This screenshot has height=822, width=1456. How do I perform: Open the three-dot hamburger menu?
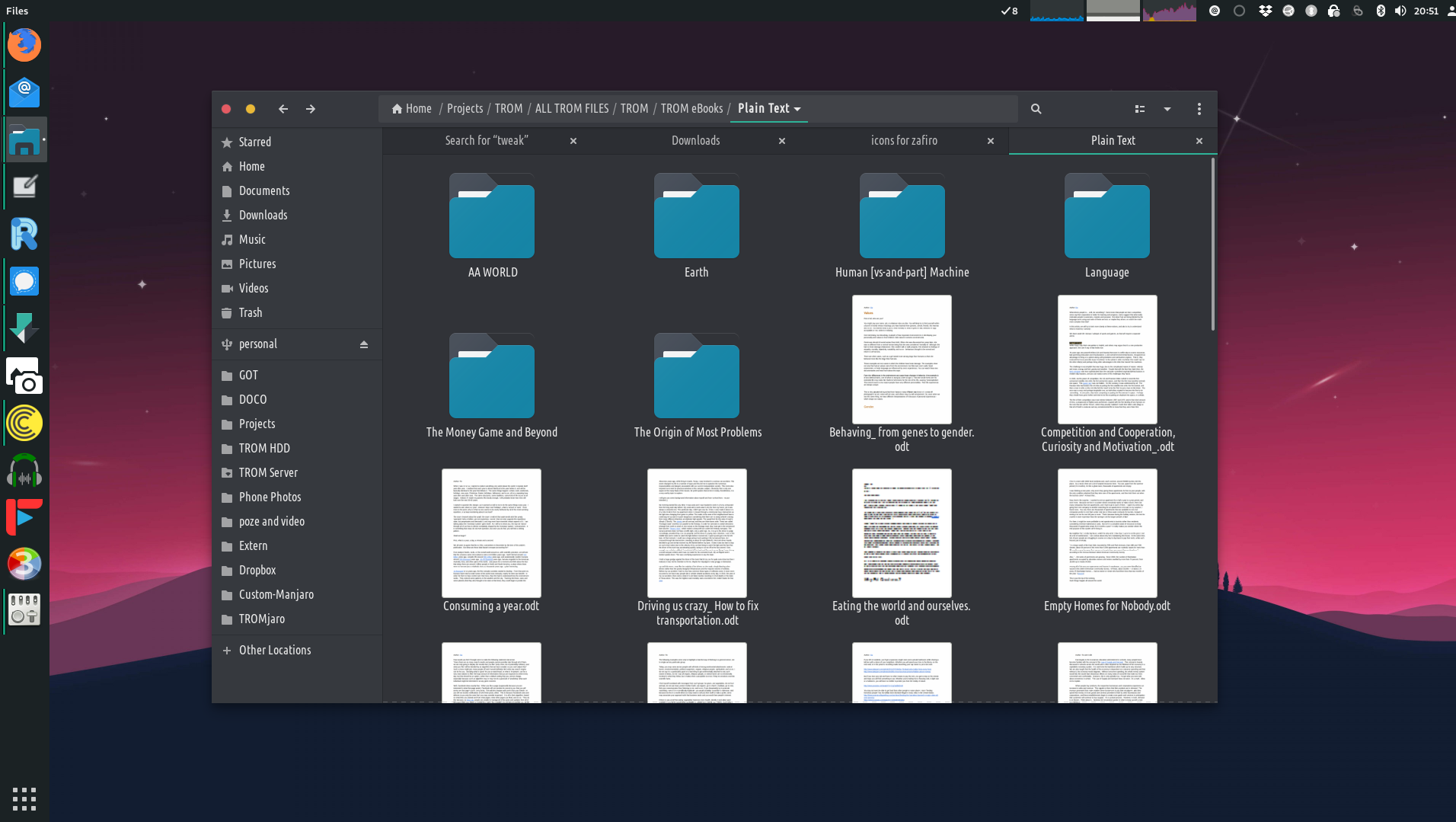1199,109
